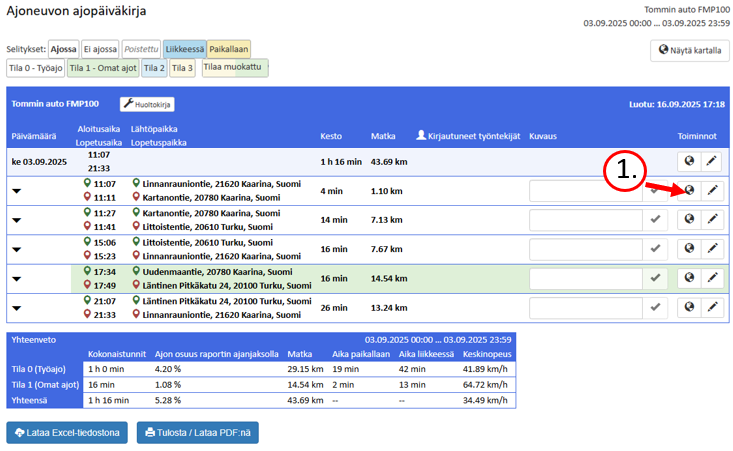Confirm description checkmark for 11:07 trip
Image resolution: width=733 pixels, height=451 pixels.
[655, 191]
